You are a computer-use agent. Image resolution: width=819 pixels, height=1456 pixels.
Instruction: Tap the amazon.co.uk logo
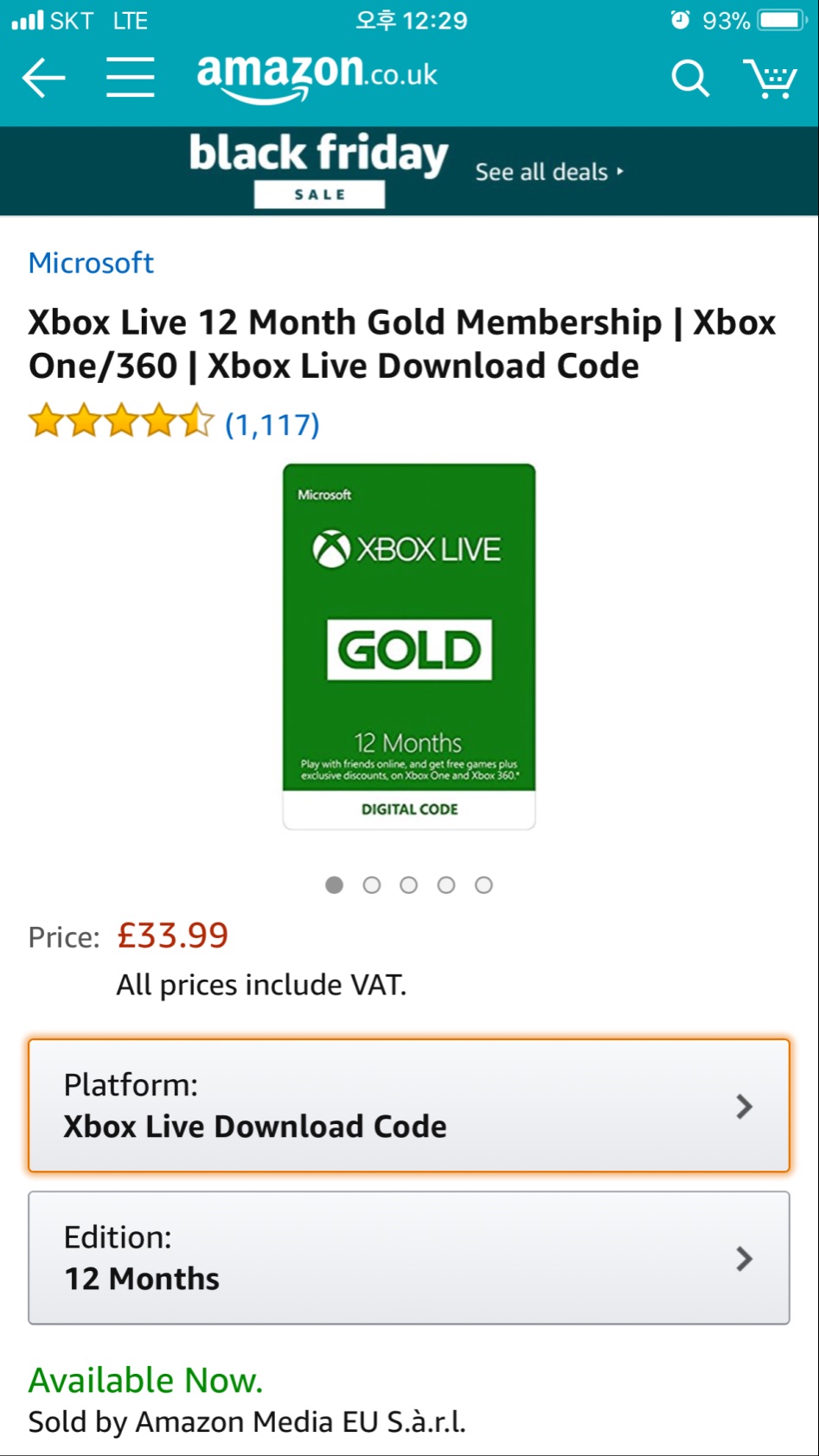[x=317, y=77]
